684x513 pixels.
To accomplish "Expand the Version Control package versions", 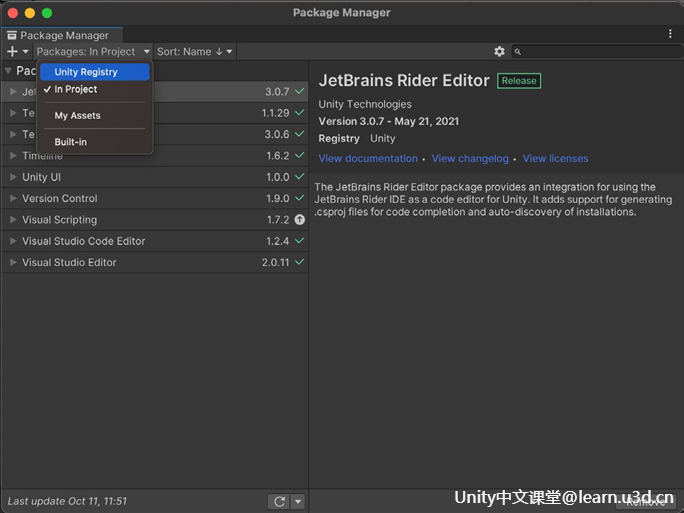I will point(13,198).
